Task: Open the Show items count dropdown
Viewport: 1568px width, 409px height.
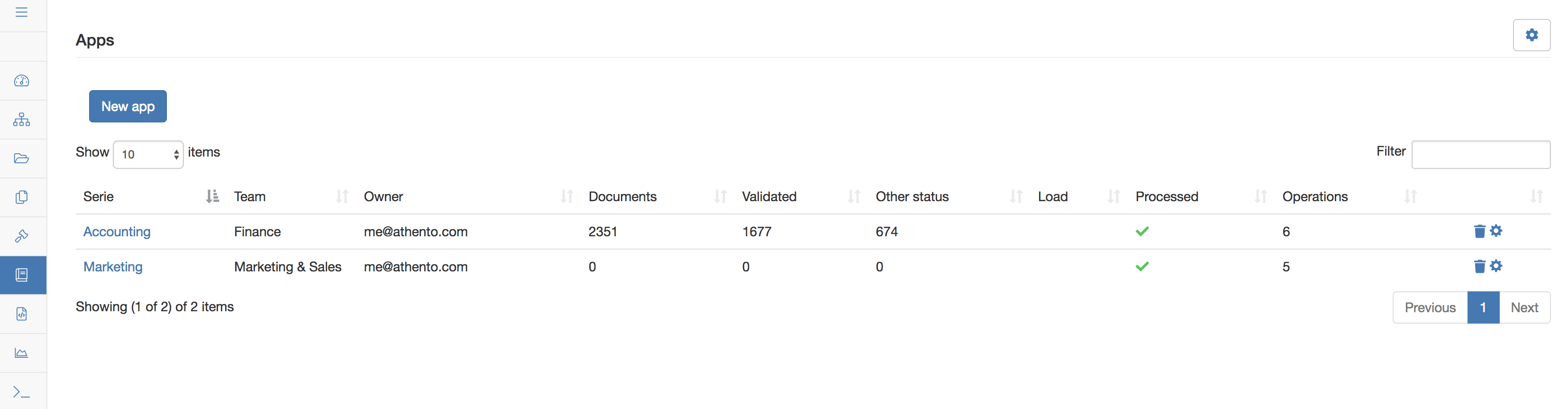Action: (148, 154)
